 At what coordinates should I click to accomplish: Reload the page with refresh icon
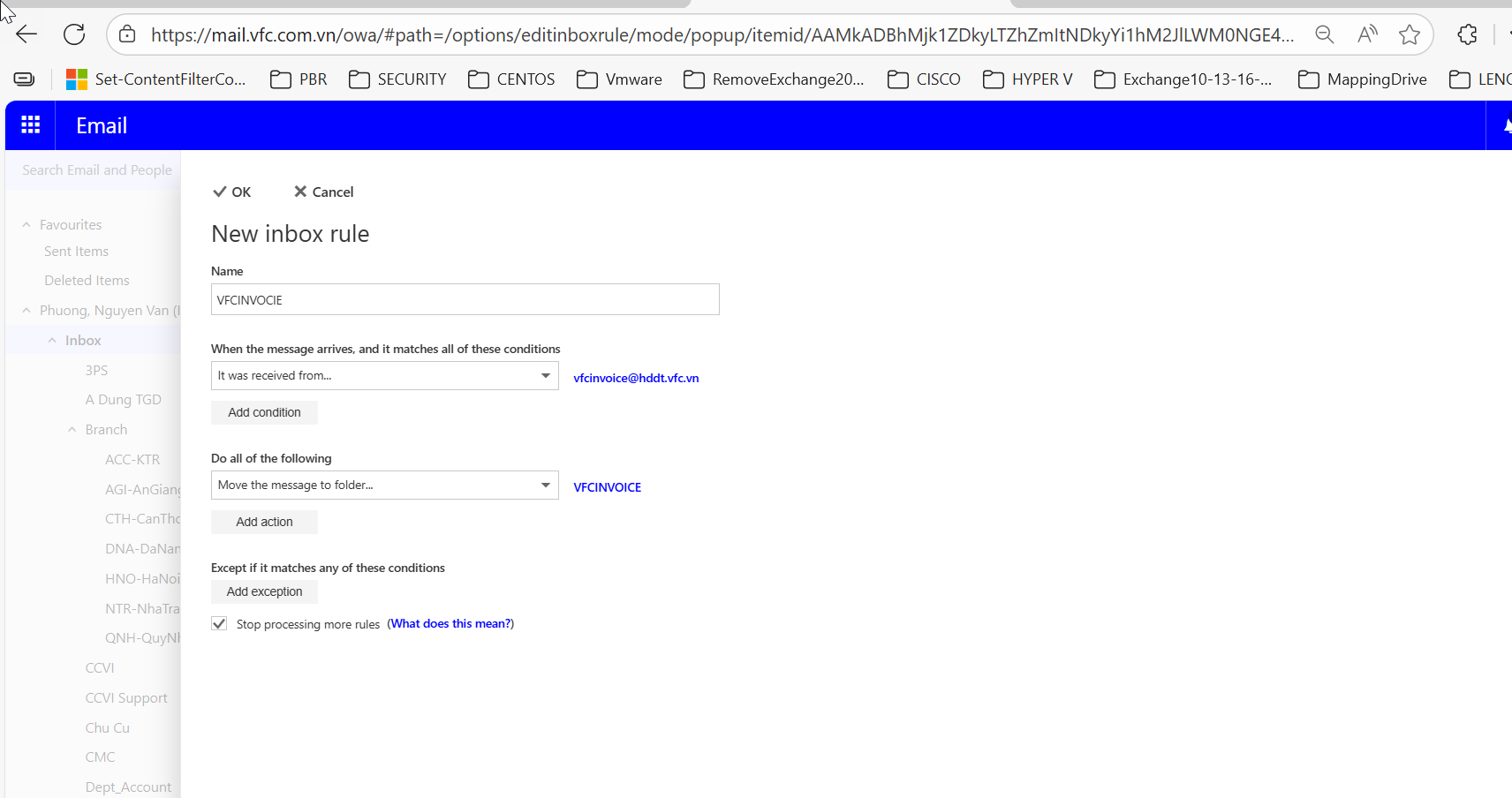(74, 34)
